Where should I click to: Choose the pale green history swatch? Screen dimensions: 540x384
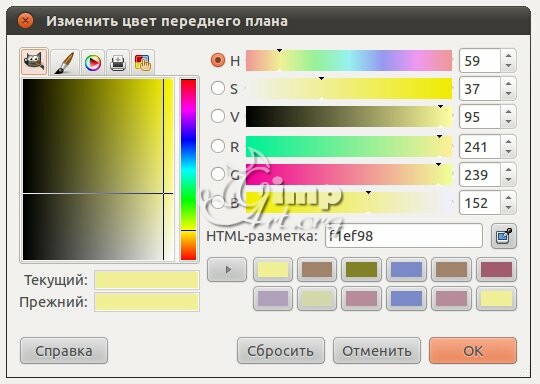coord(317,299)
